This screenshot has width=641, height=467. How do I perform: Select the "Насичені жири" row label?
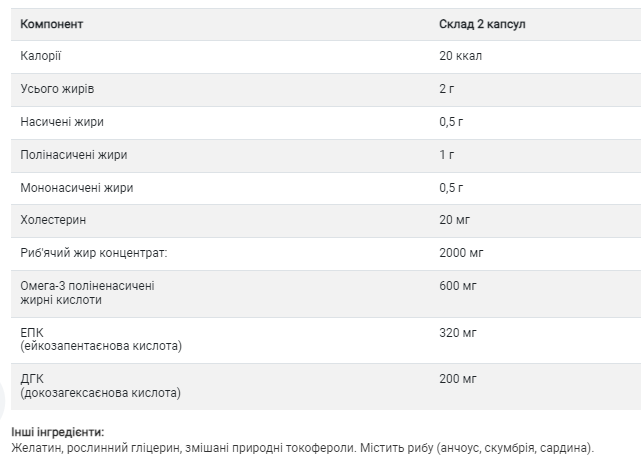click(62, 122)
